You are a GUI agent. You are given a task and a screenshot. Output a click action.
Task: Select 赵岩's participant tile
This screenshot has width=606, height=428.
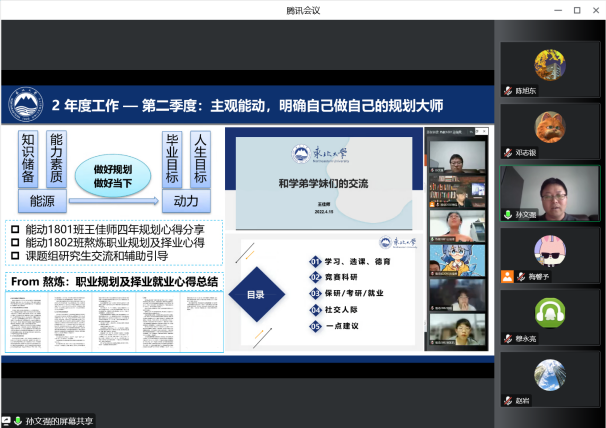point(549,375)
